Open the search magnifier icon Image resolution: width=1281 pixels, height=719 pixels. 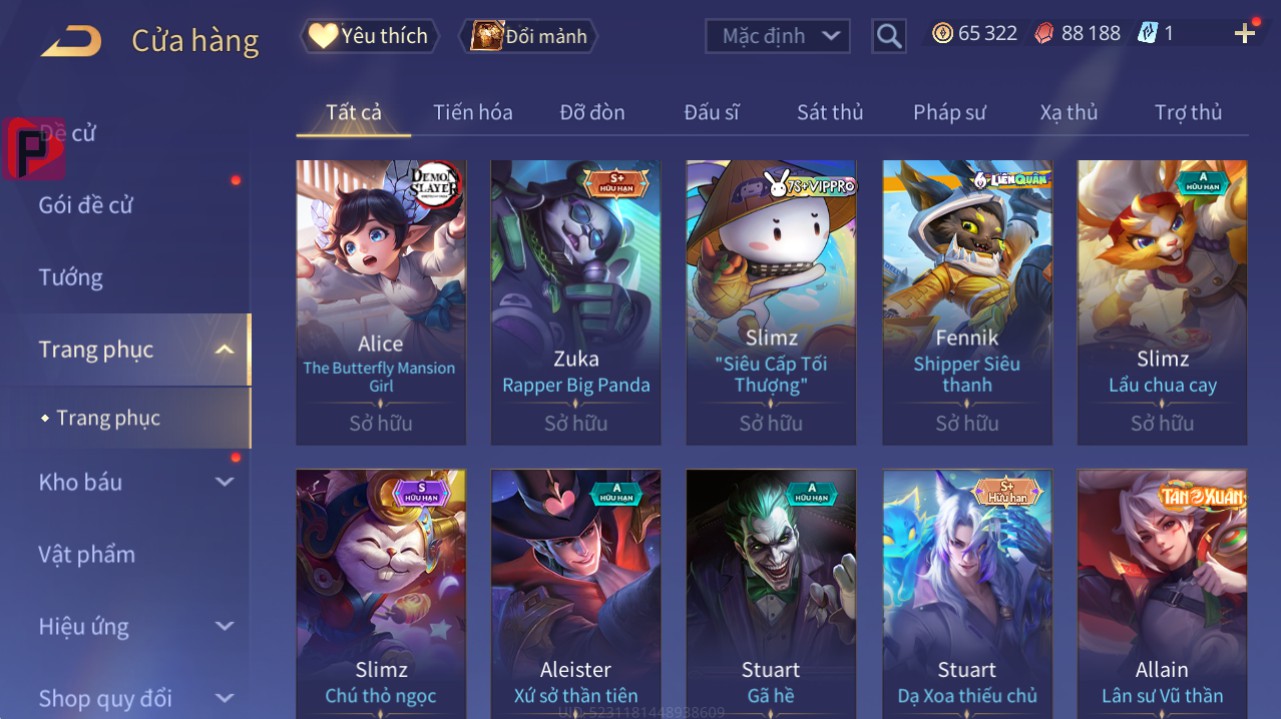click(x=888, y=37)
